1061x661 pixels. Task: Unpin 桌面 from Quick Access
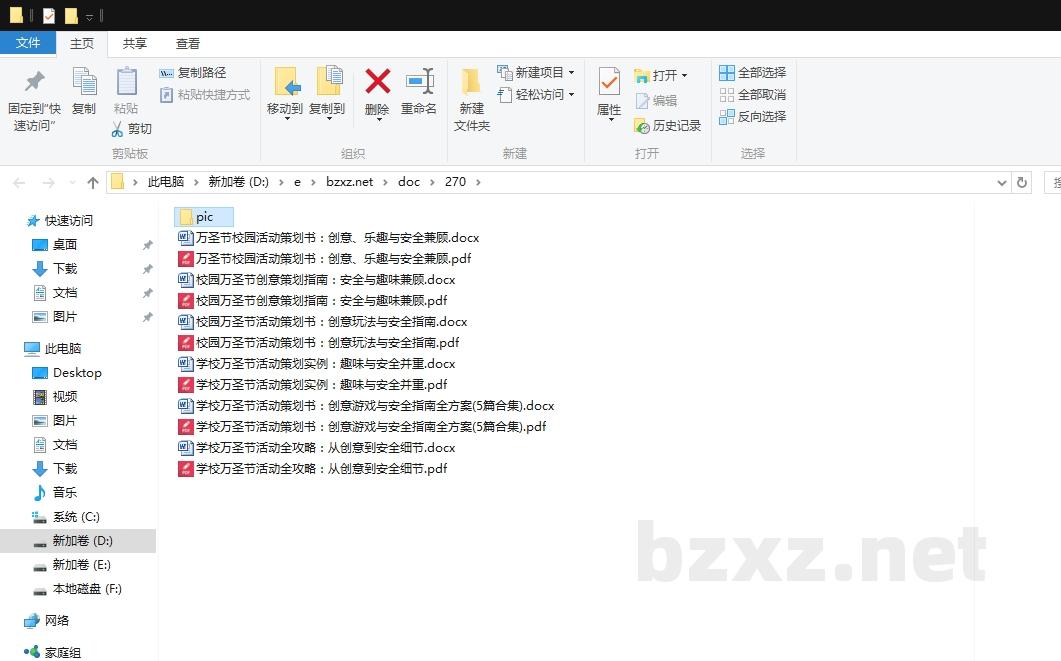coord(147,244)
